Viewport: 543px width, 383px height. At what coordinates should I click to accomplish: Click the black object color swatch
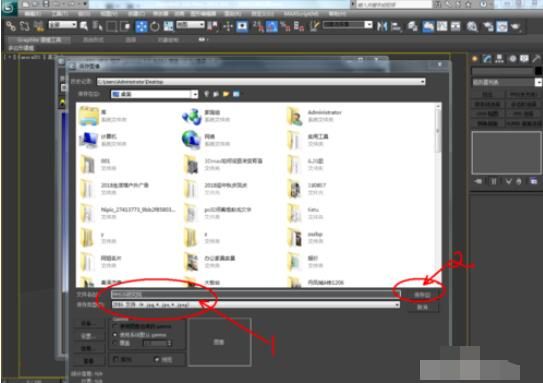(538, 71)
